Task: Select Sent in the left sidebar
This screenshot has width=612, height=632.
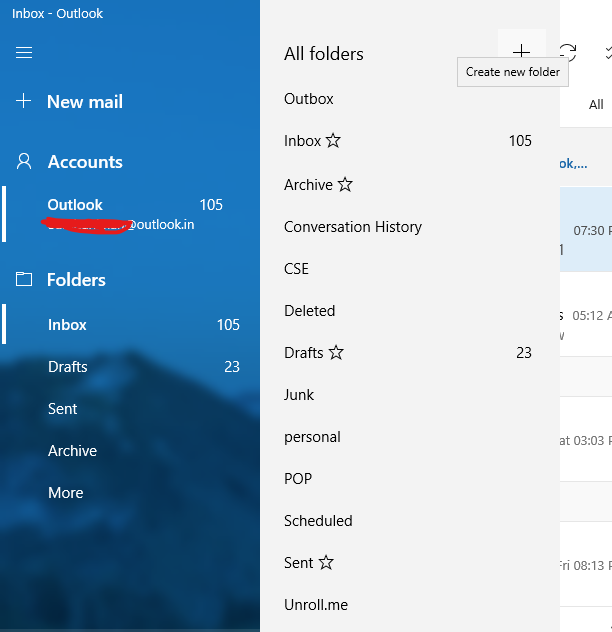Action: [x=130, y=408]
